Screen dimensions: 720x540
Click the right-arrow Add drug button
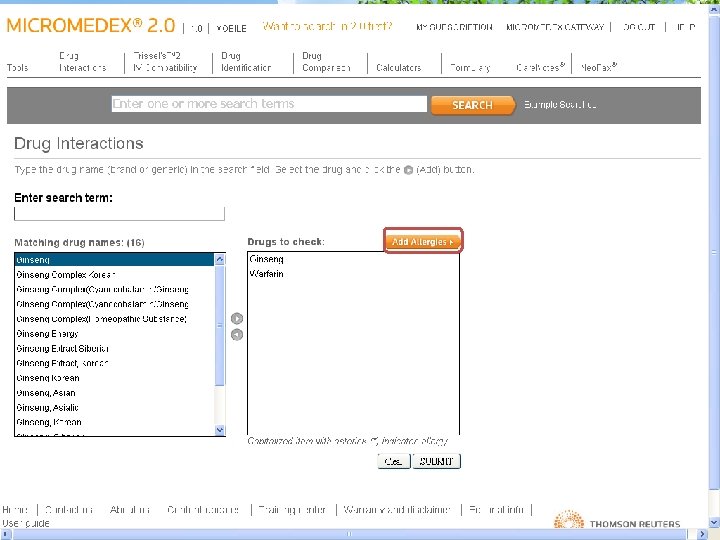(236, 318)
